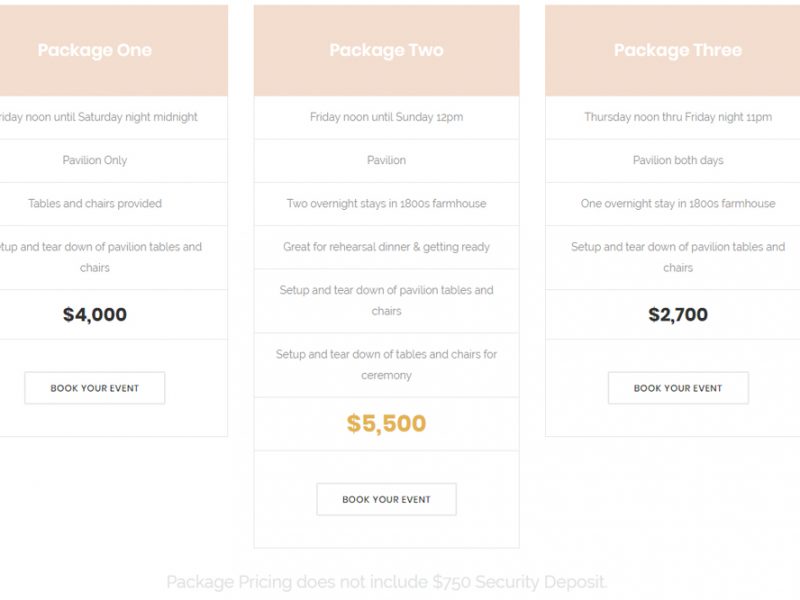800x600 pixels.
Task: Click the $4,000 price
Action: click(x=94, y=314)
